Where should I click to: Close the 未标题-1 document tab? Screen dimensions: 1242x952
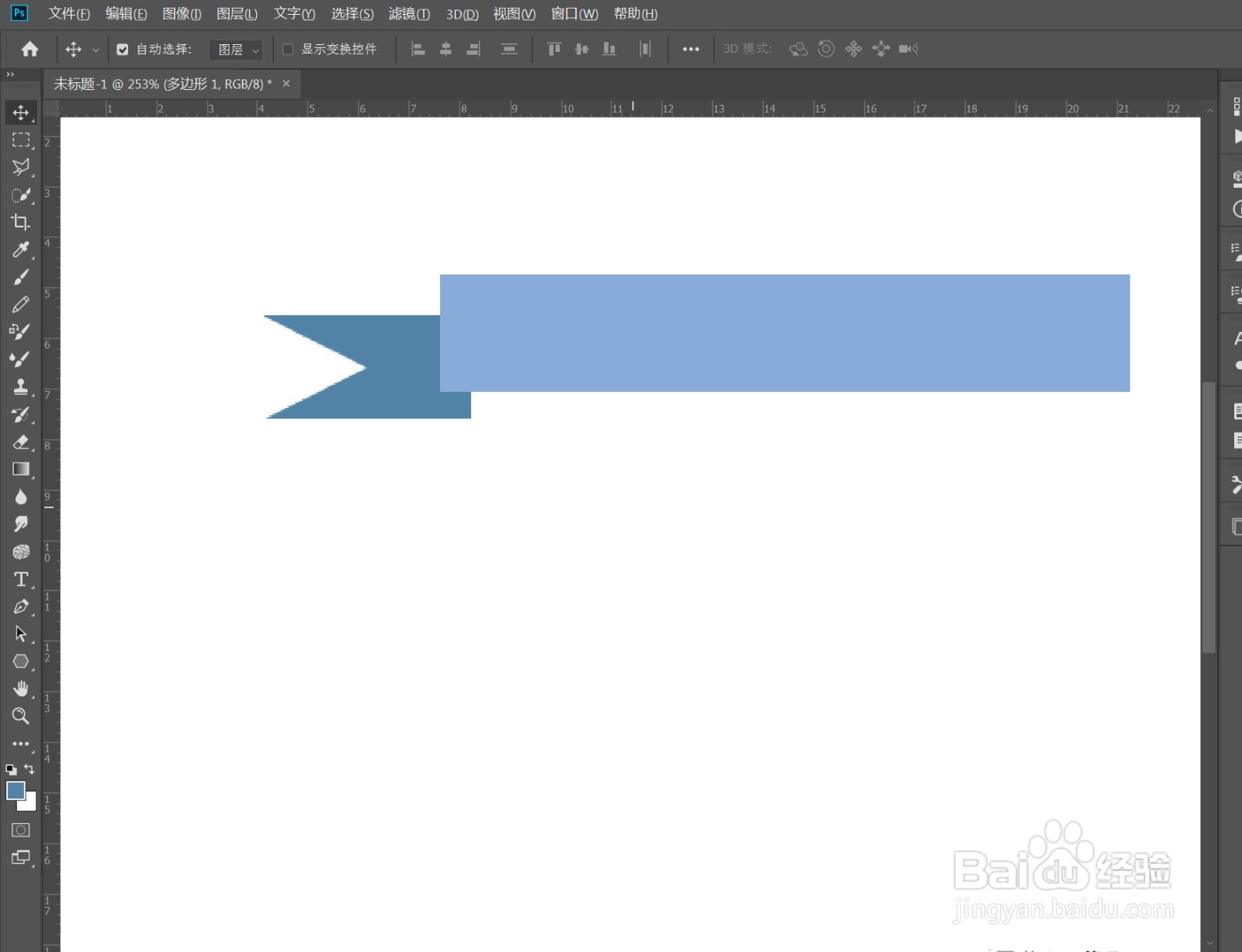click(x=286, y=84)
